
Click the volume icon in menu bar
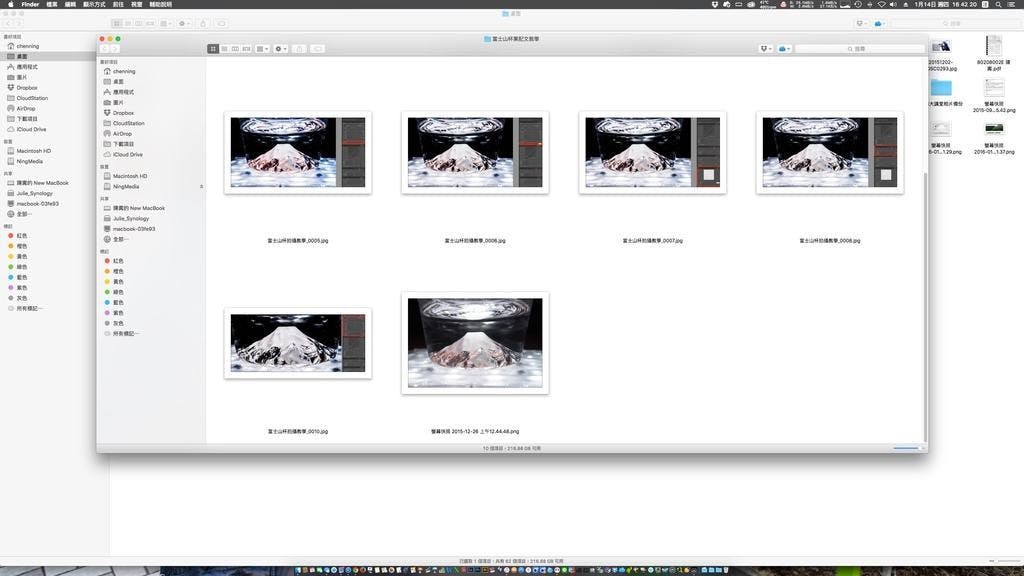click(x=893, y=5)
